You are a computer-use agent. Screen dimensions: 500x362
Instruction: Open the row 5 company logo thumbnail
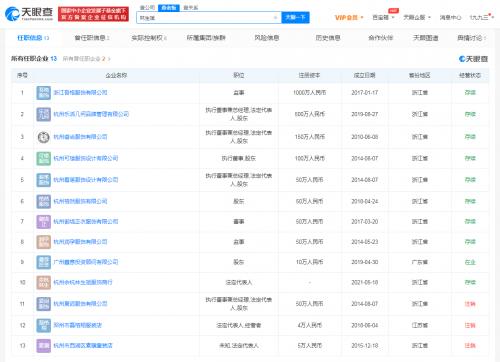click(x=44, y=180)
